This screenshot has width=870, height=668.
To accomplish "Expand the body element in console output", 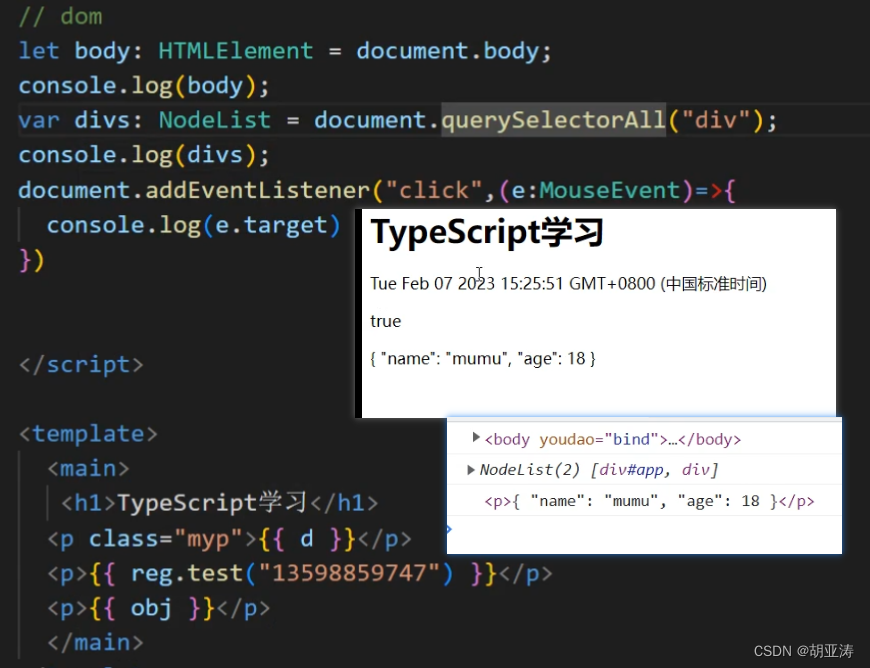I will click(x=476, y=438).
